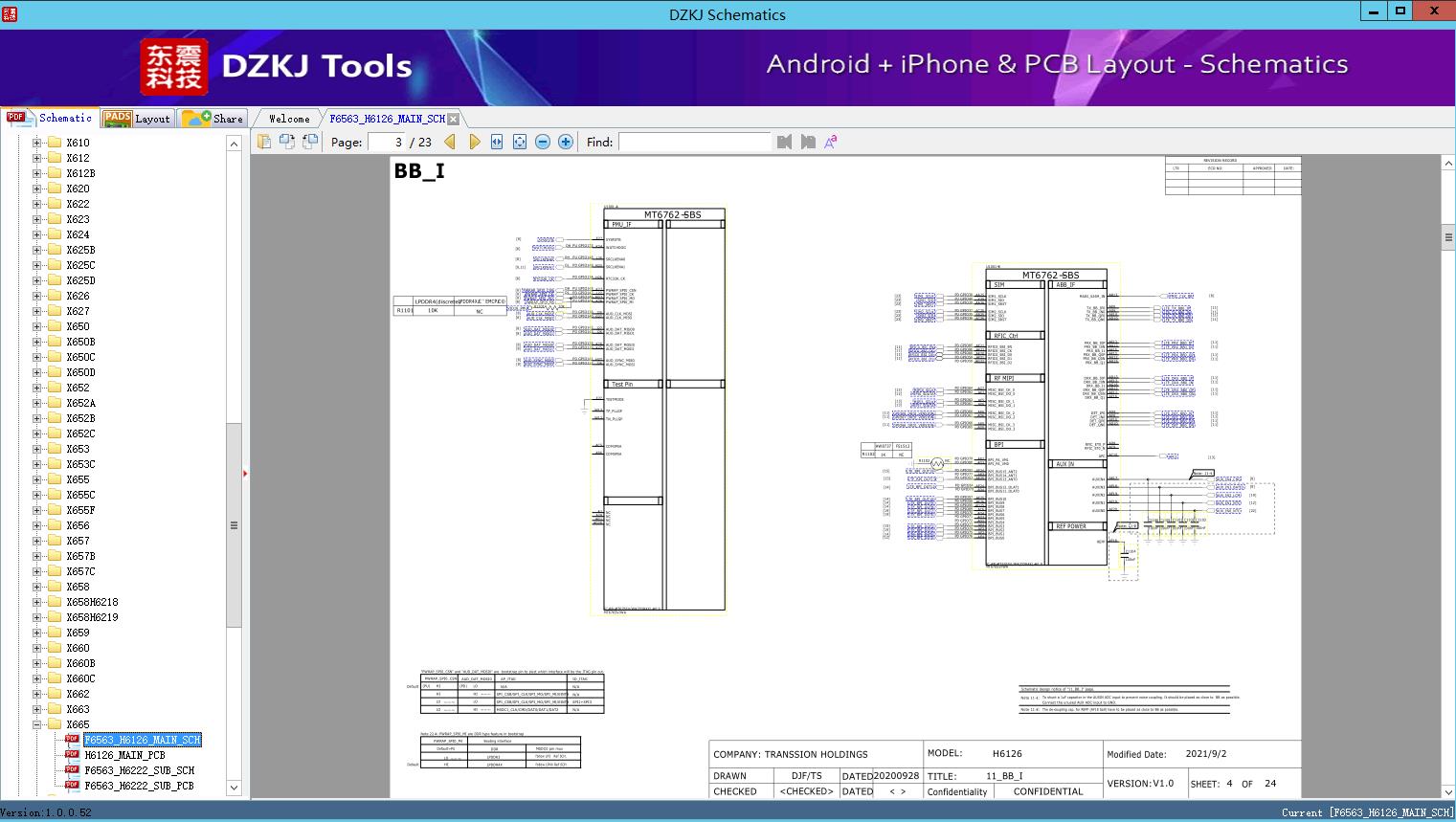
Task: Click the Find text input field
Action: 694,142
